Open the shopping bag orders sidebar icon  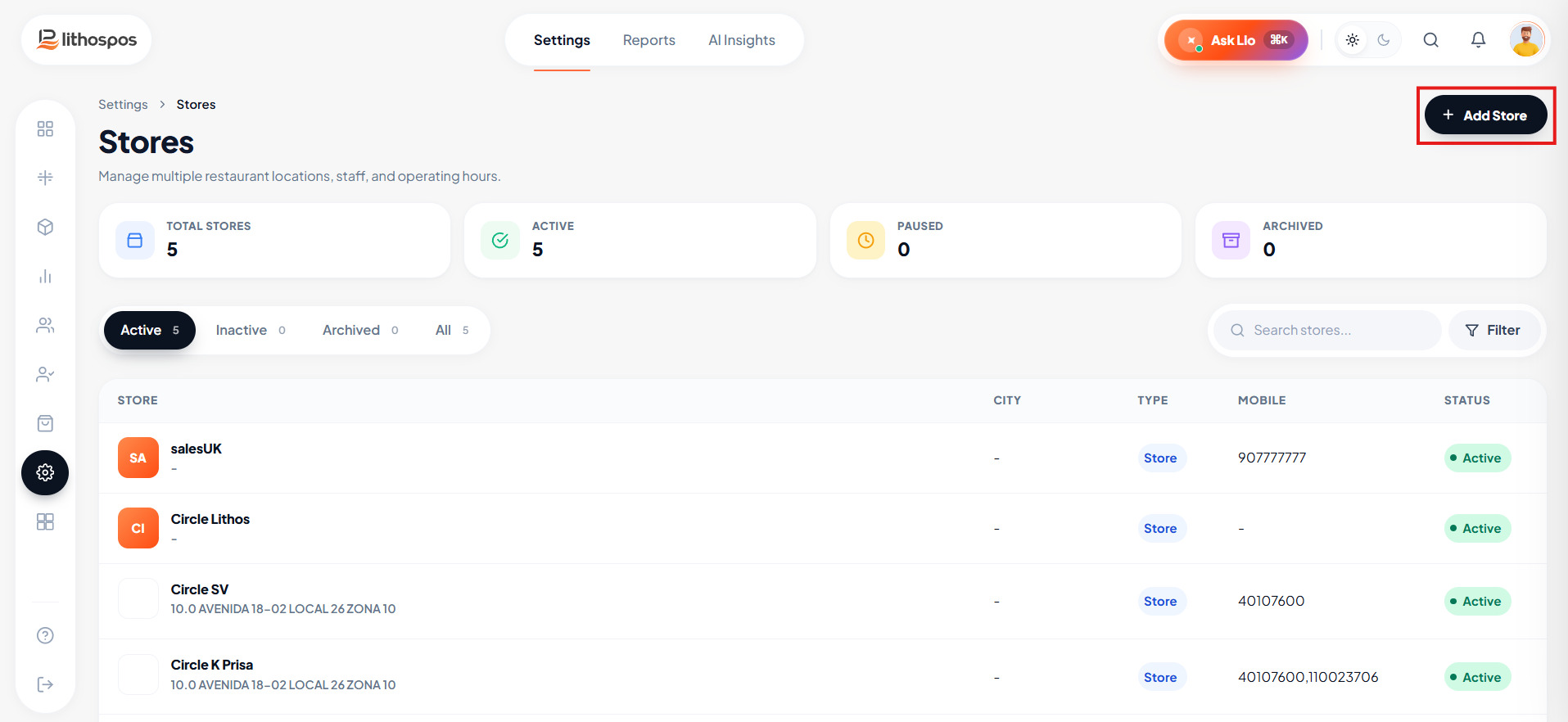(x=45, y=423)
